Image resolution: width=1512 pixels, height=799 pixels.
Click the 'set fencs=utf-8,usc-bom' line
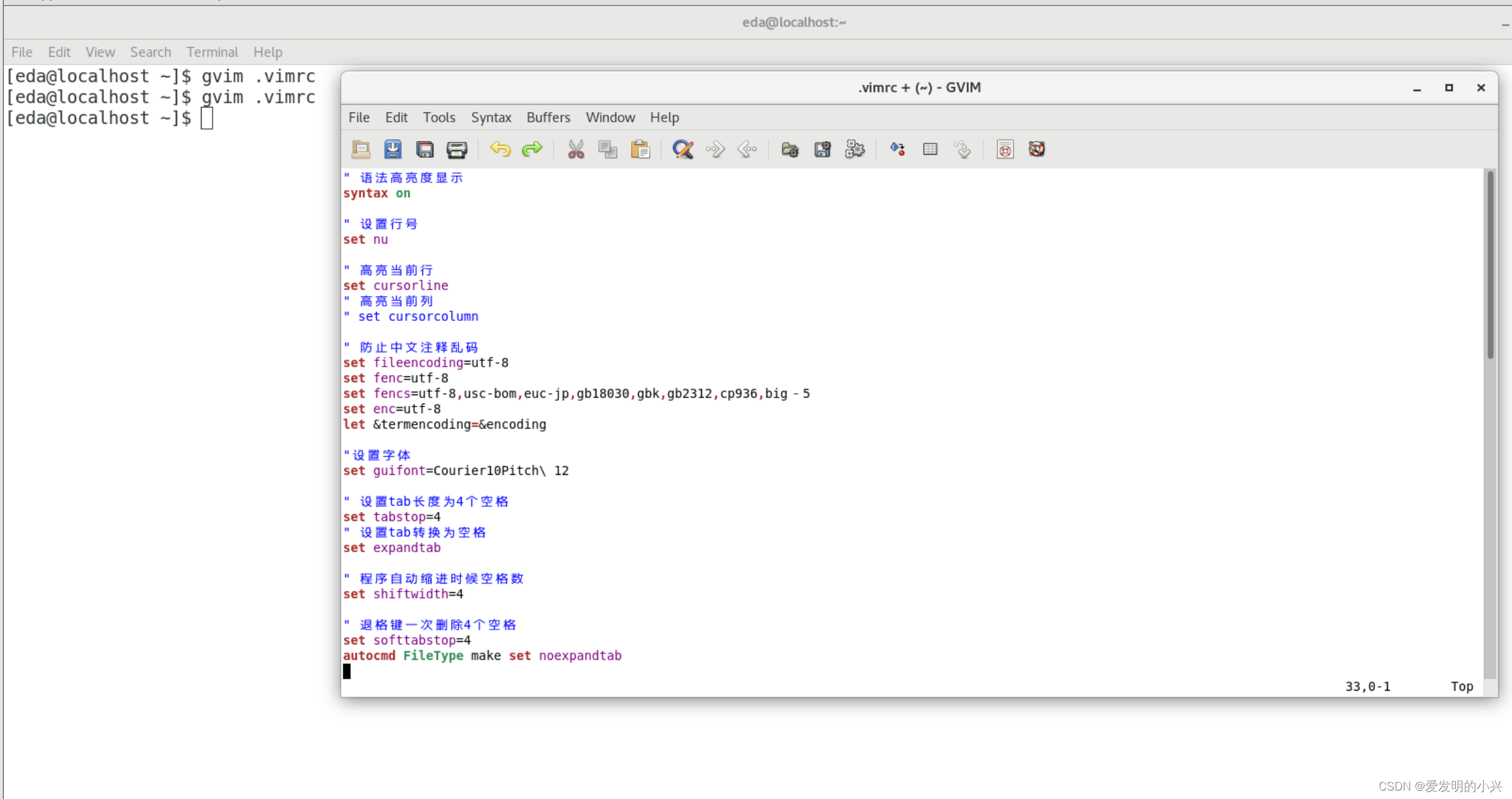point(576,394)
